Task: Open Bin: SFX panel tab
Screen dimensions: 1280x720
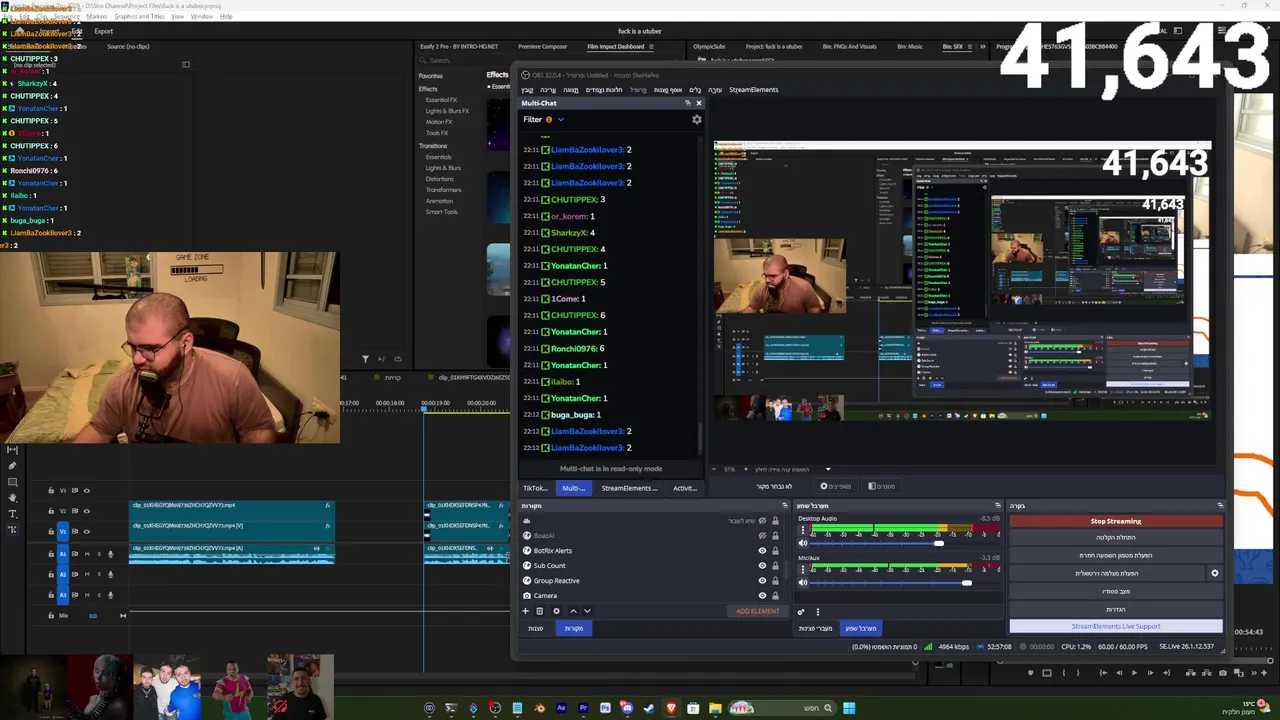Action: click(952, 46)
